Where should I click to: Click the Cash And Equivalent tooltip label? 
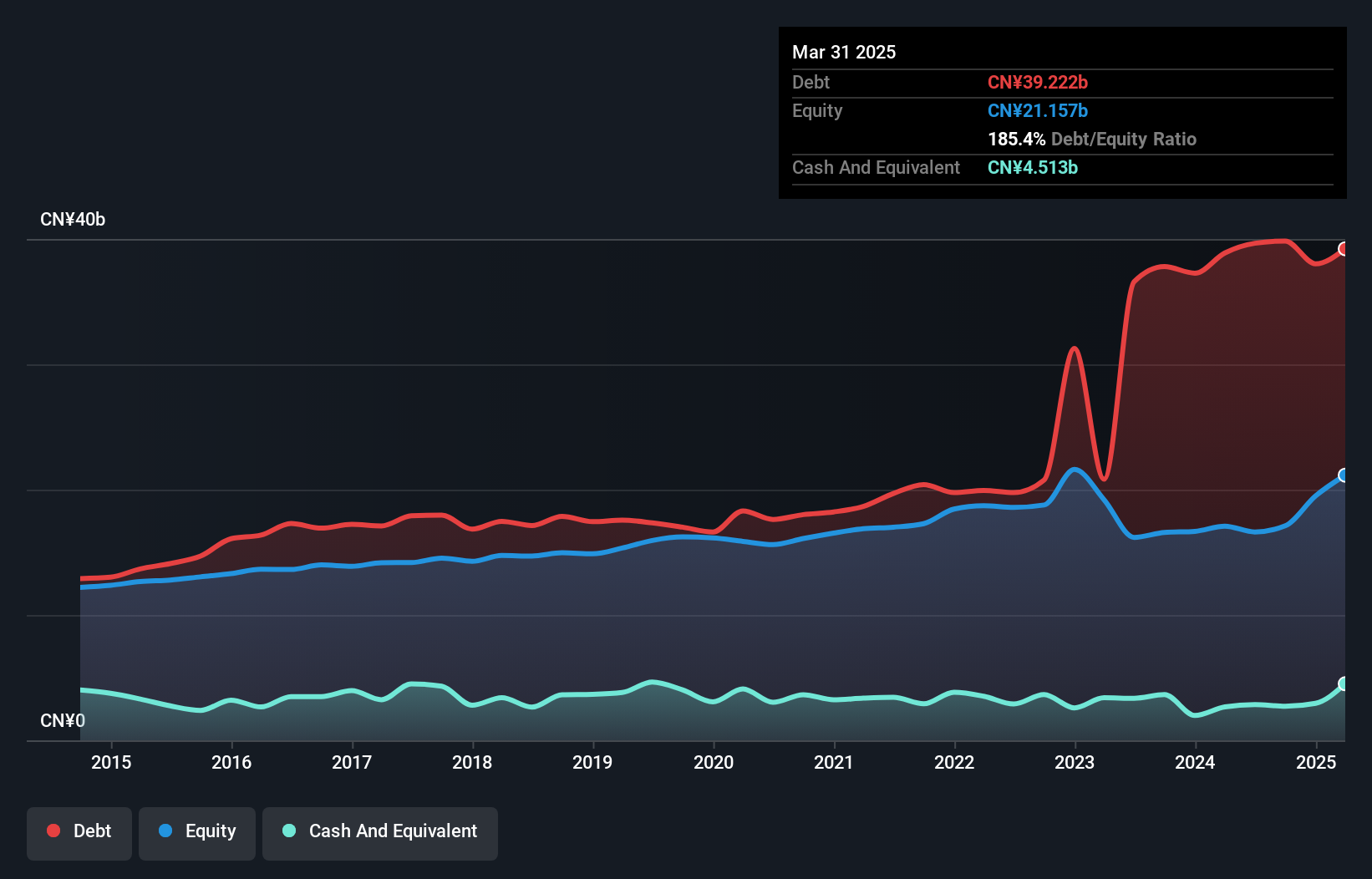coord(876,168)
